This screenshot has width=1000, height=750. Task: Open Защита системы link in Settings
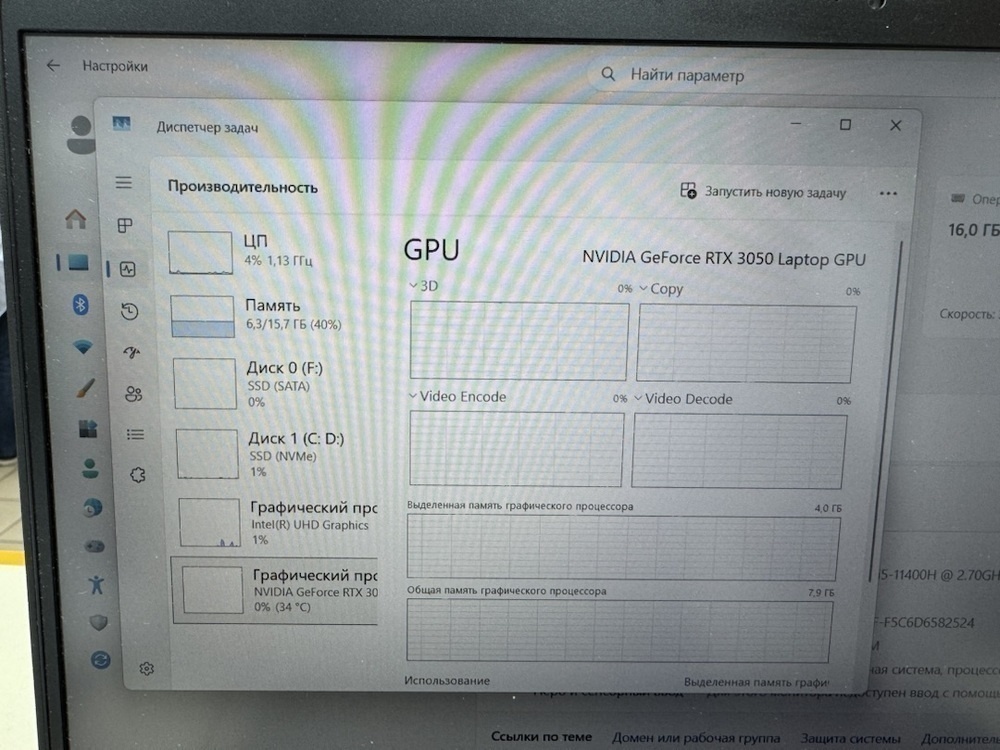pos(851,738)
